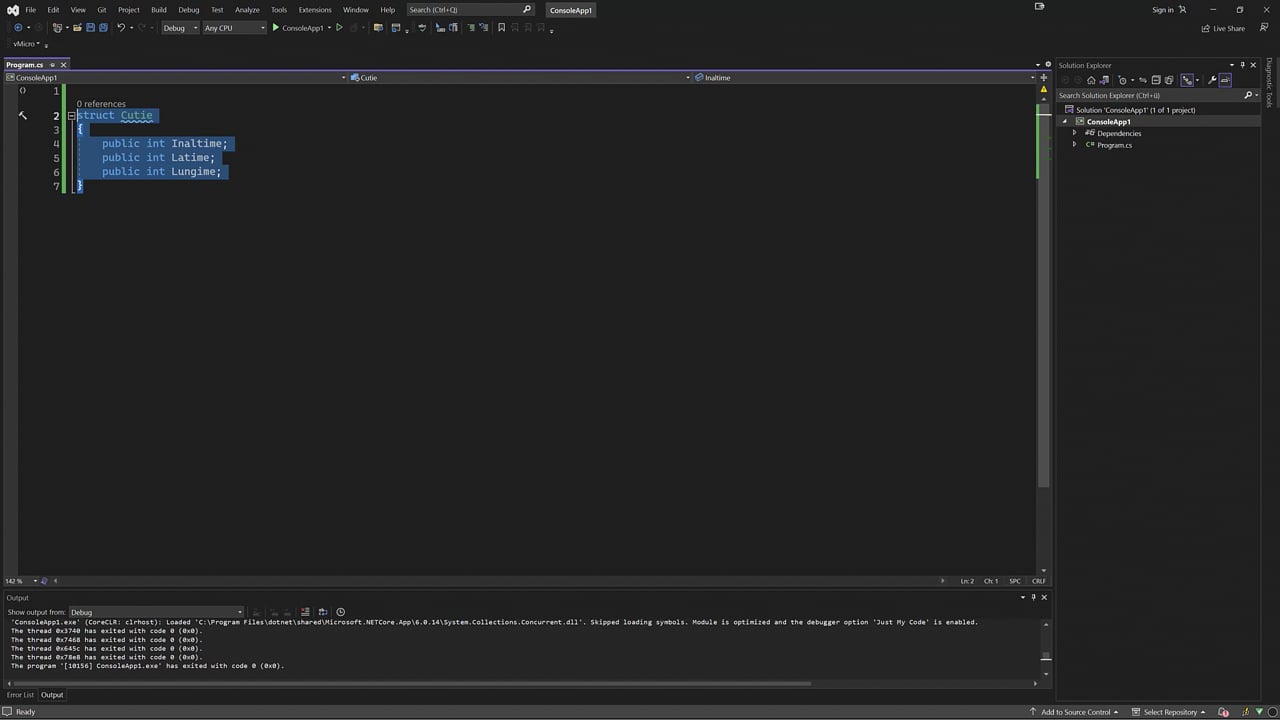Click the clock icon in Output toolbar
Viewport: 1280px width, 720px height.
341,612
